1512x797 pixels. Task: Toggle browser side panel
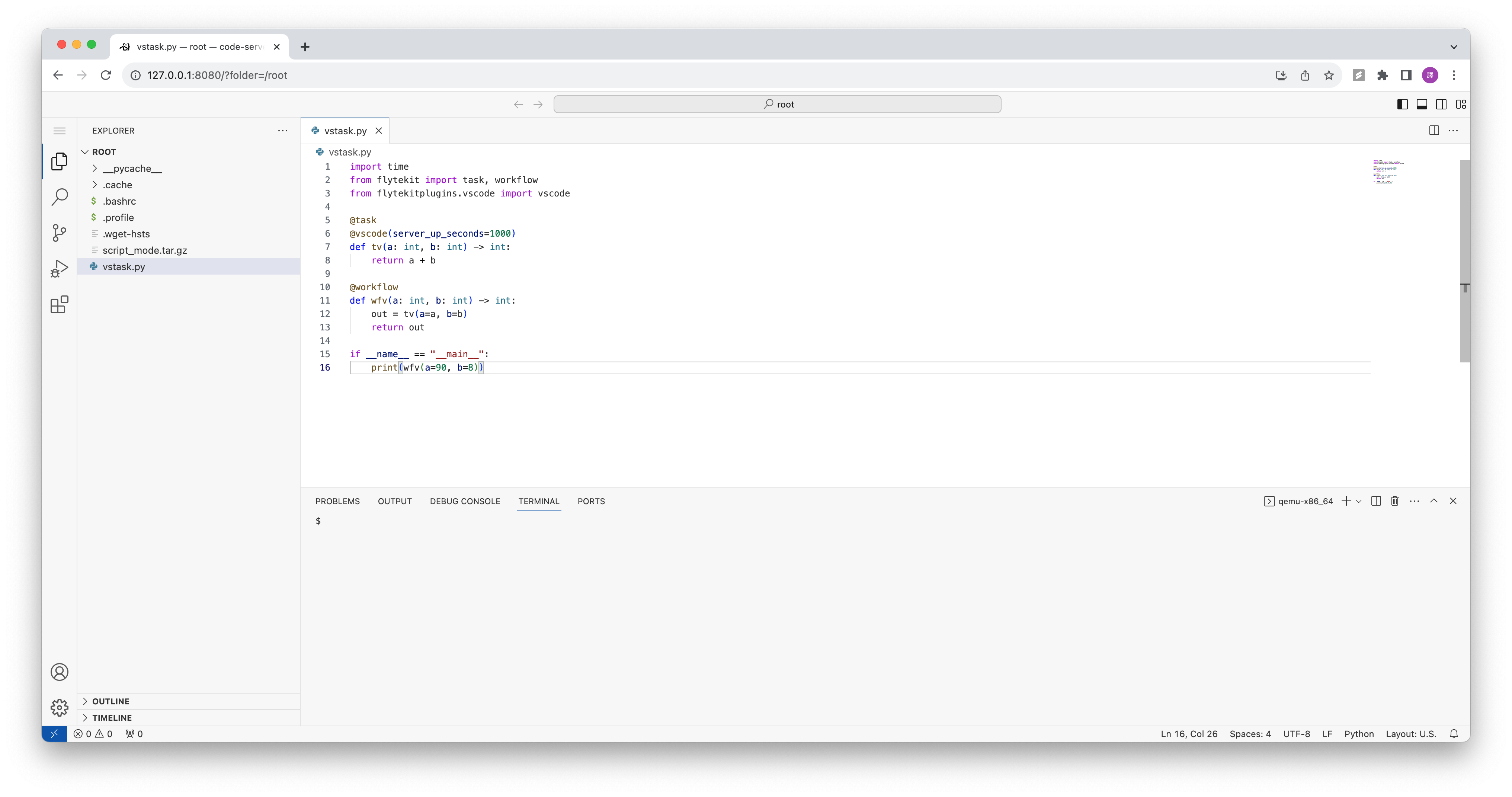(x=1406, y=75)
